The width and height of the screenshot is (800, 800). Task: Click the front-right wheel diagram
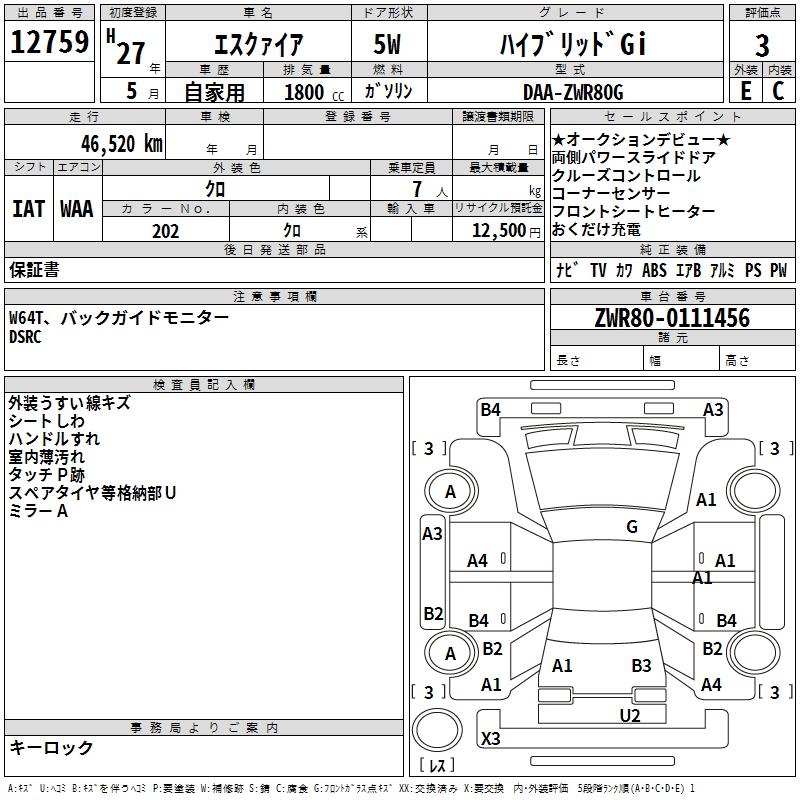[754, 492]
